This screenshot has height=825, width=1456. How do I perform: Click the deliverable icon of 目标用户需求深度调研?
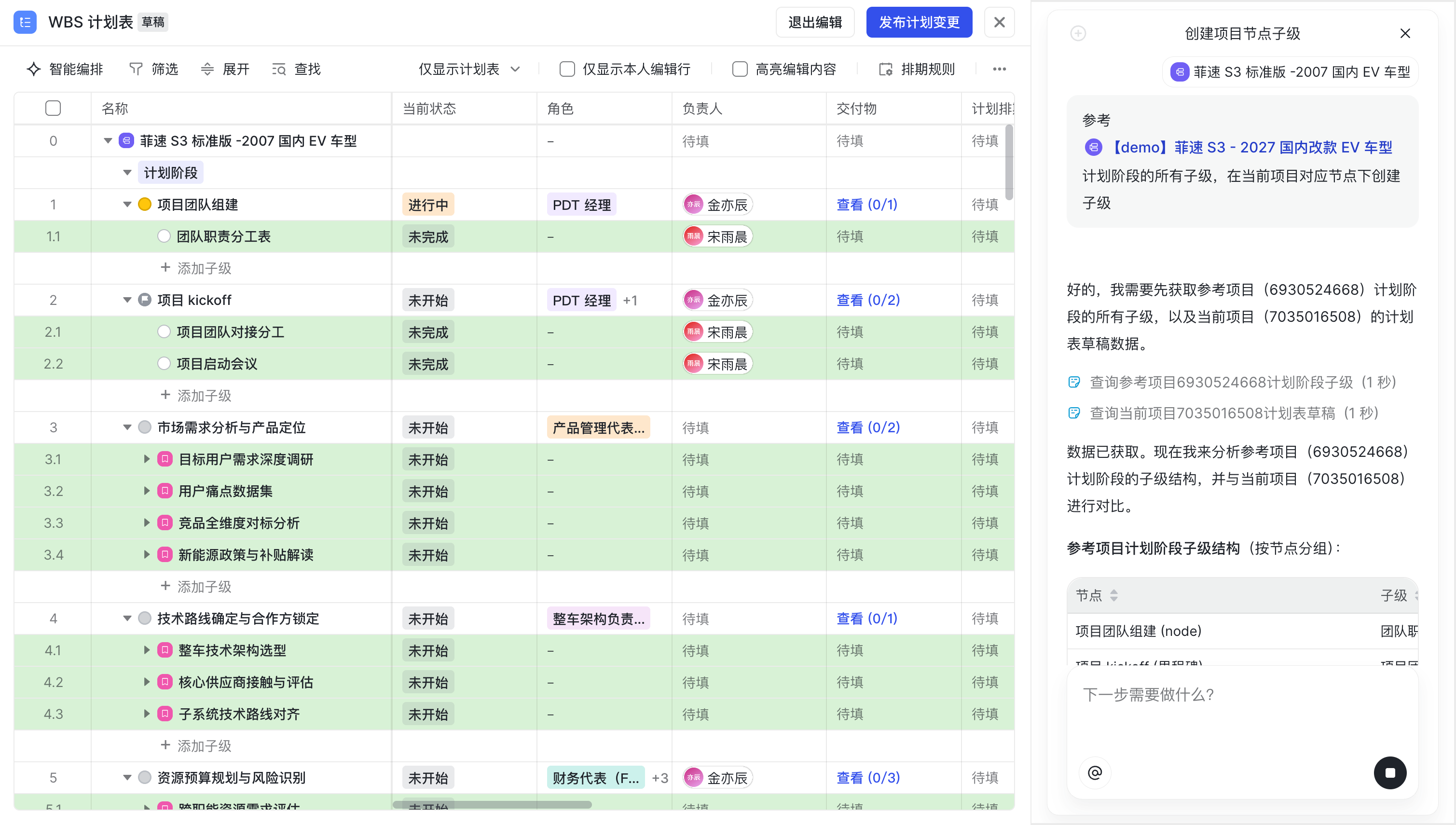click(x=165, y=459)
